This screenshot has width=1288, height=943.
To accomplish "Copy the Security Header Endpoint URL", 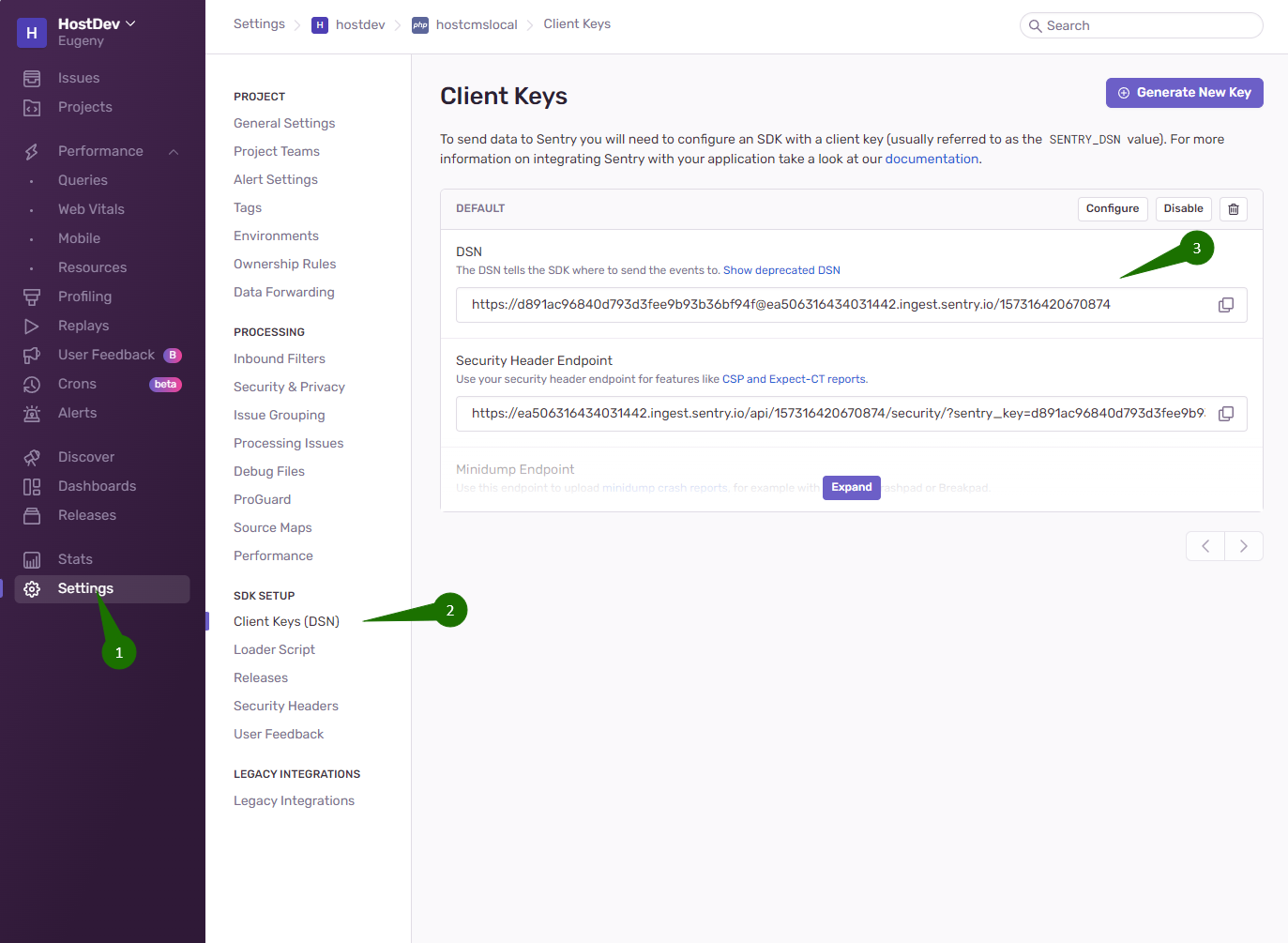I will pyautogui.click(x=1225, y=414).
